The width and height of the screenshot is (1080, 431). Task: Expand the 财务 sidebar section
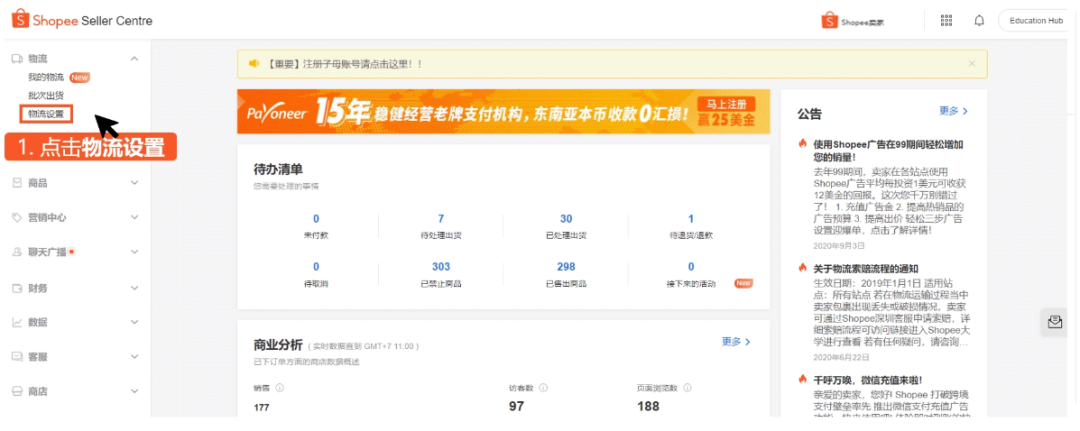coord(134,288)
